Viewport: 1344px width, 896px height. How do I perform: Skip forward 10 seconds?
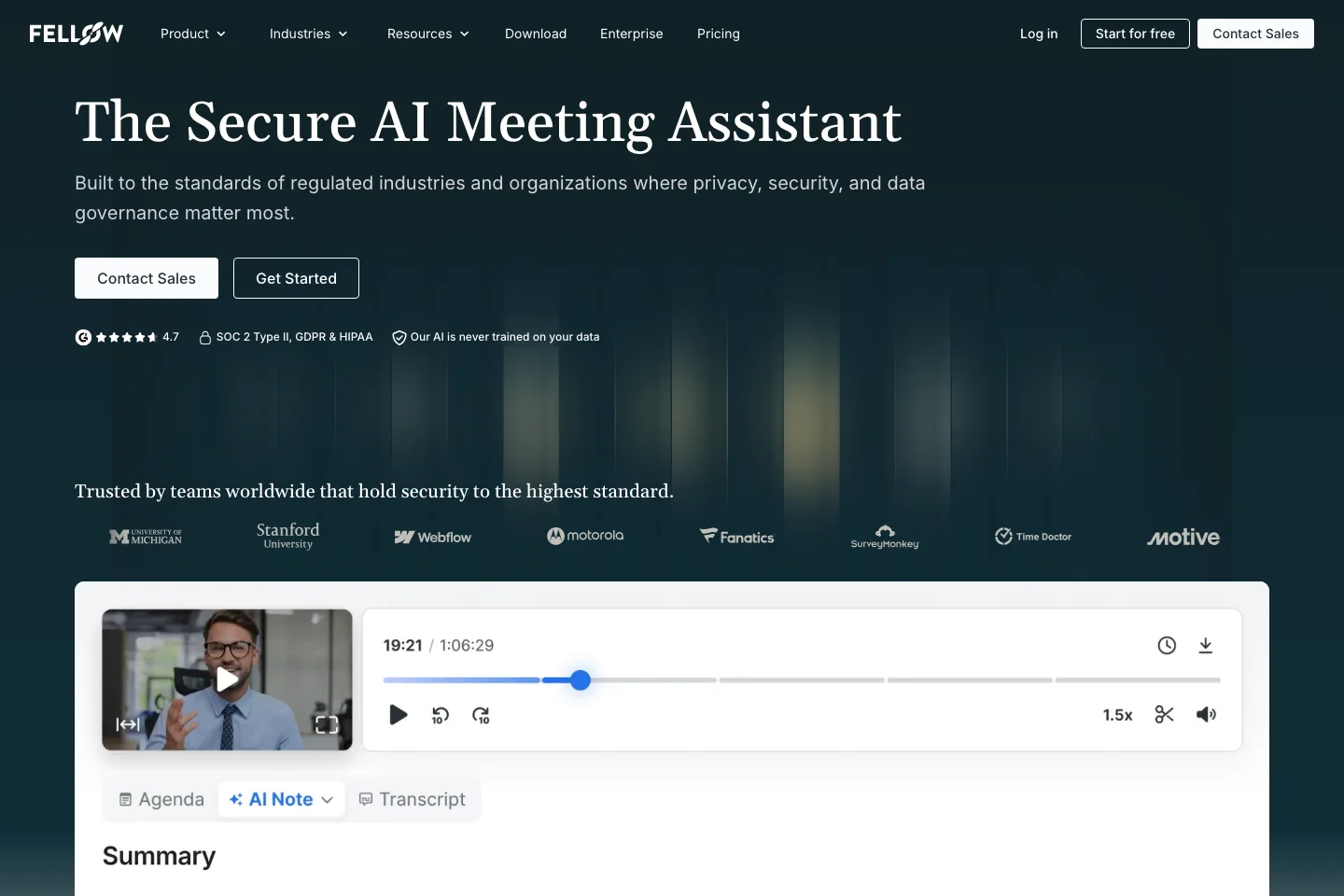[481, 715]
